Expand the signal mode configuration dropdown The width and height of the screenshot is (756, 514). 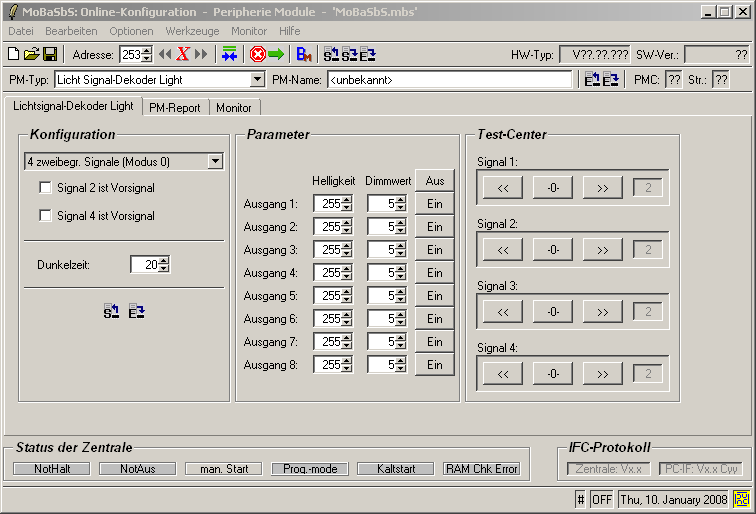pos(215,161)
